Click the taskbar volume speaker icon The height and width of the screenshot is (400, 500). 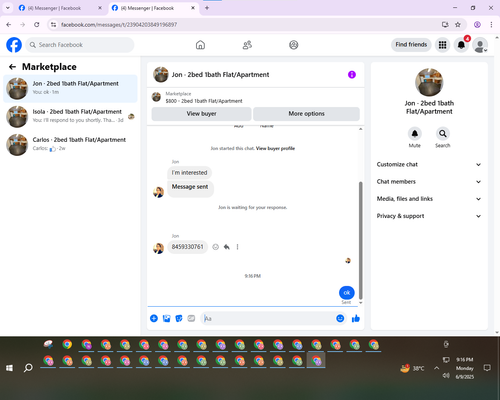click(446, 376)
